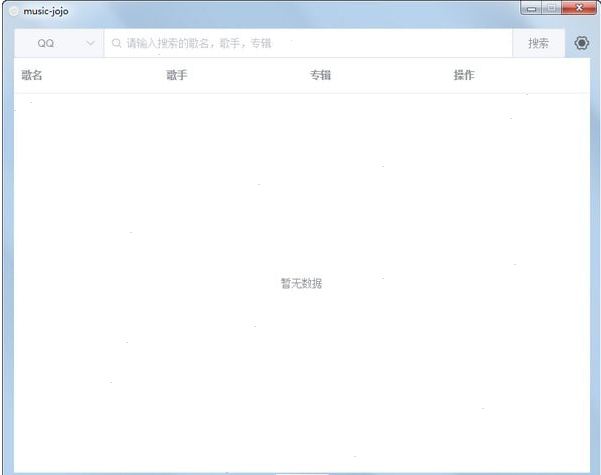Click blank header space right of 操作

click(x=540, y=75)
